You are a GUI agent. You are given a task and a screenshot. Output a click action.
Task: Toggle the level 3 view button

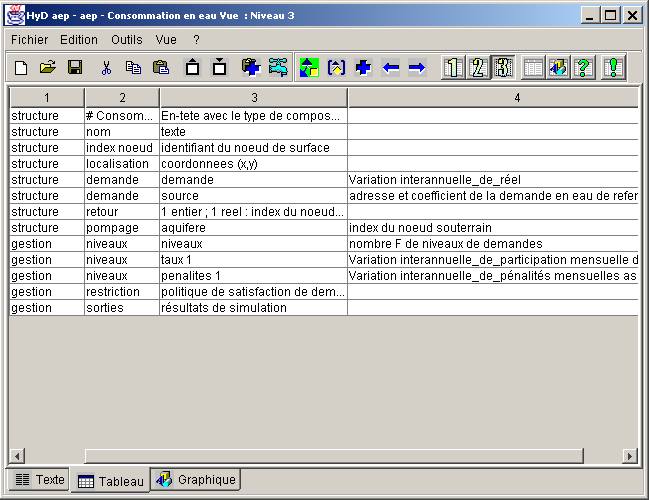click(x=503, y=67)
